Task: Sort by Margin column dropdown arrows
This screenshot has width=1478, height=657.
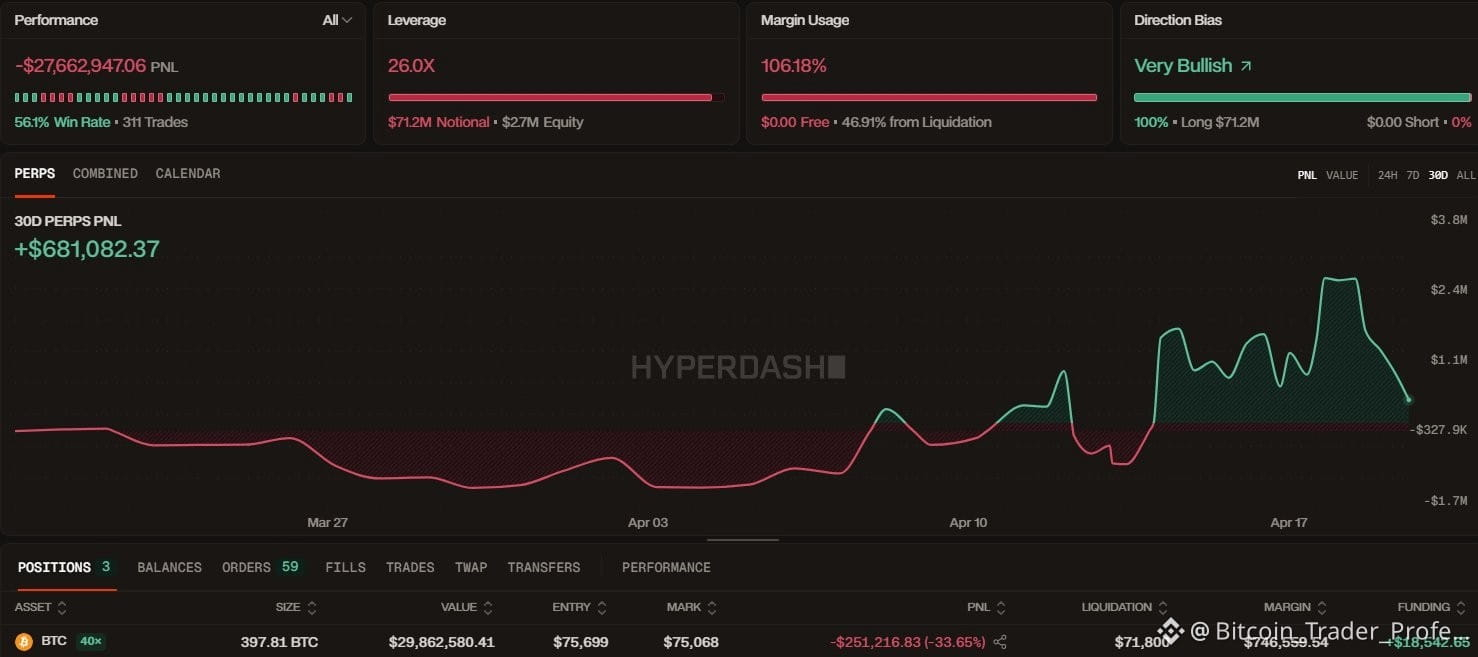Action: coord(1321,607)
